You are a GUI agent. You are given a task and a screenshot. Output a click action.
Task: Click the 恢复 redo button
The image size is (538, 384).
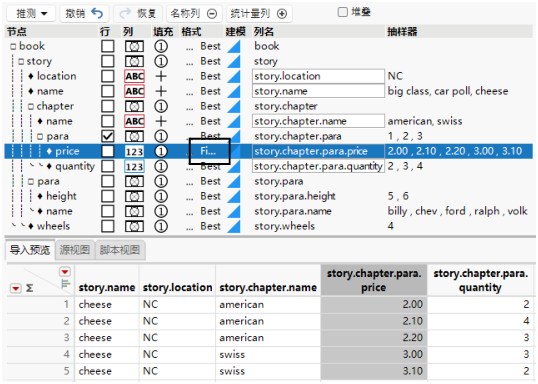click(138, 13)
